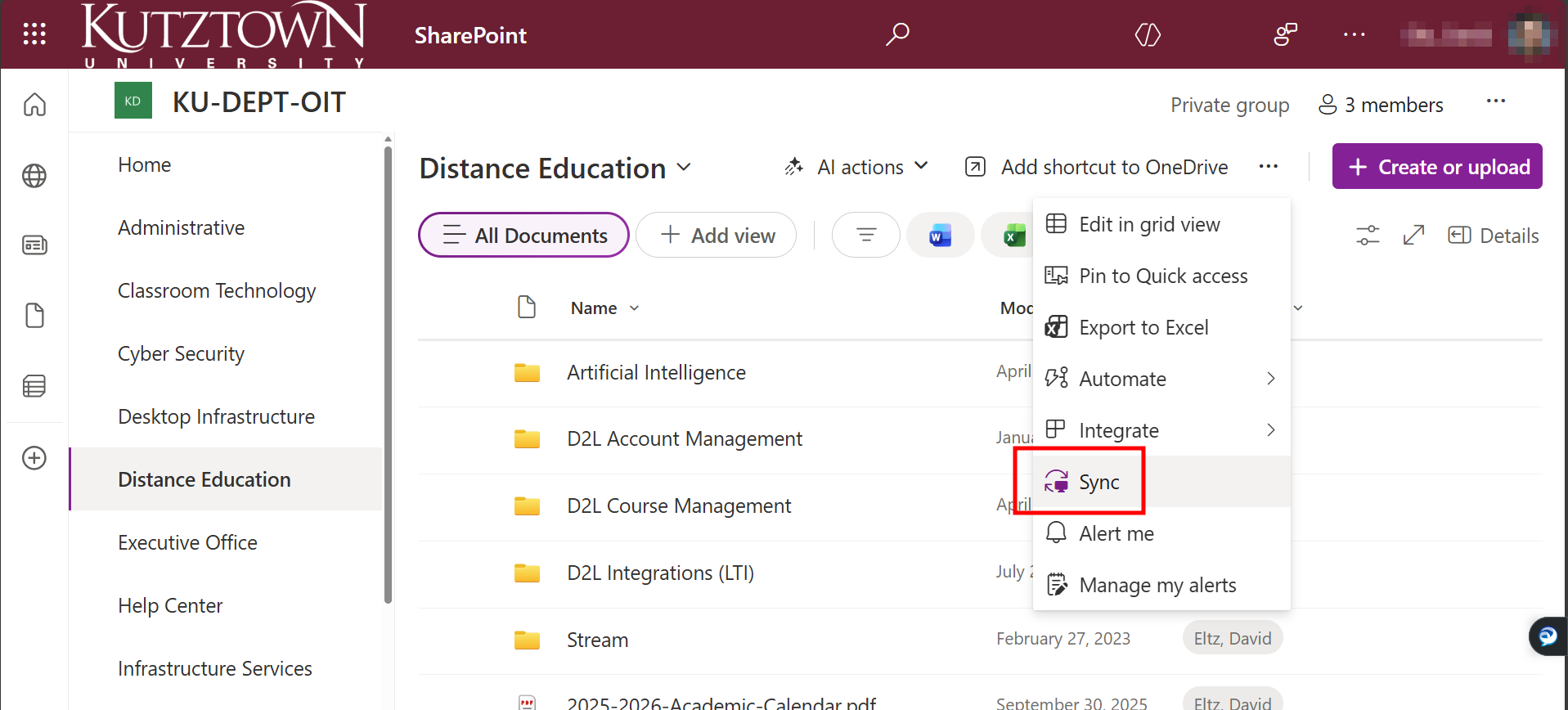The image size is (1568, 710).
Task: Filter by Word documents icon
Action: coord(941,236)
